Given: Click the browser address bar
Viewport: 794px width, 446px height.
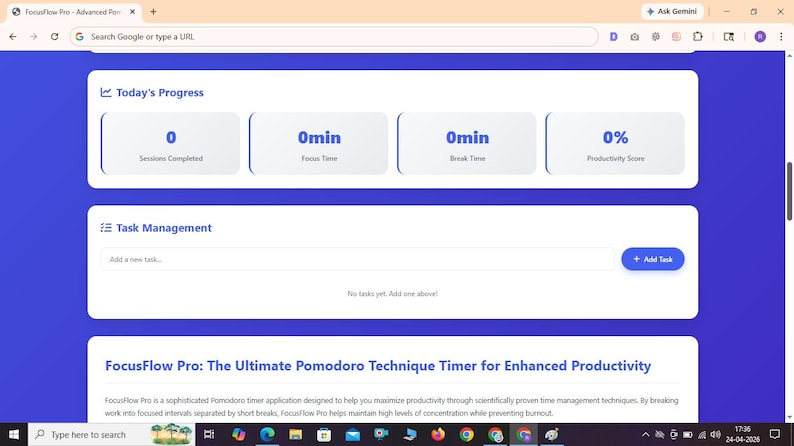Looking at the screenshot, I should point(334,36).
